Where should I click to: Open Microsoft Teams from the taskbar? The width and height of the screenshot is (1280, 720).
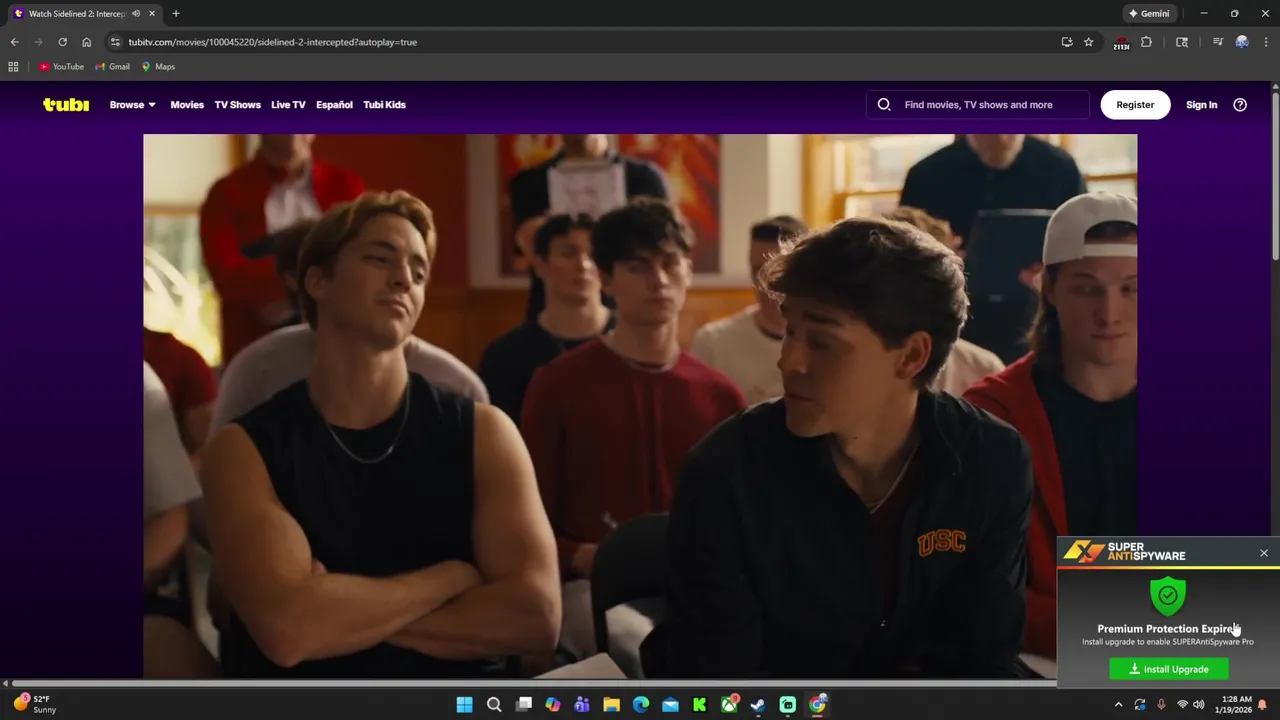point(582,705)
